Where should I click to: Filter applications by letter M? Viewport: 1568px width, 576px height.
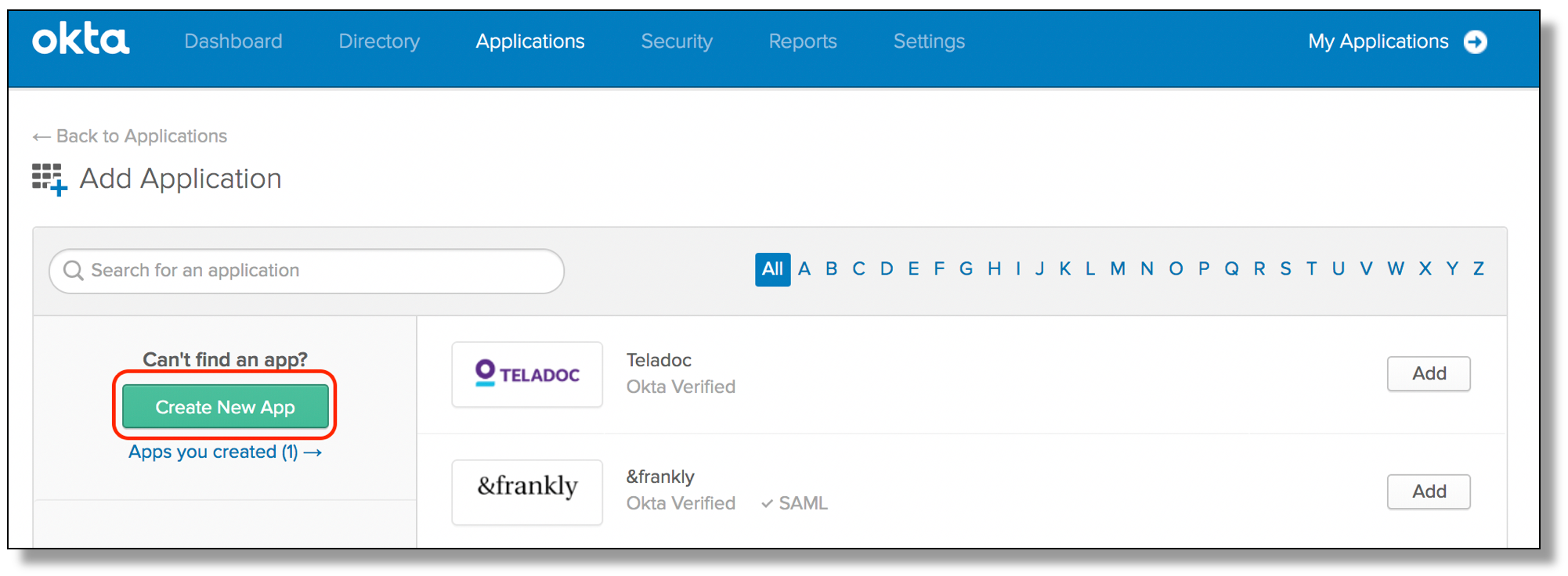tap(1118, 269)
